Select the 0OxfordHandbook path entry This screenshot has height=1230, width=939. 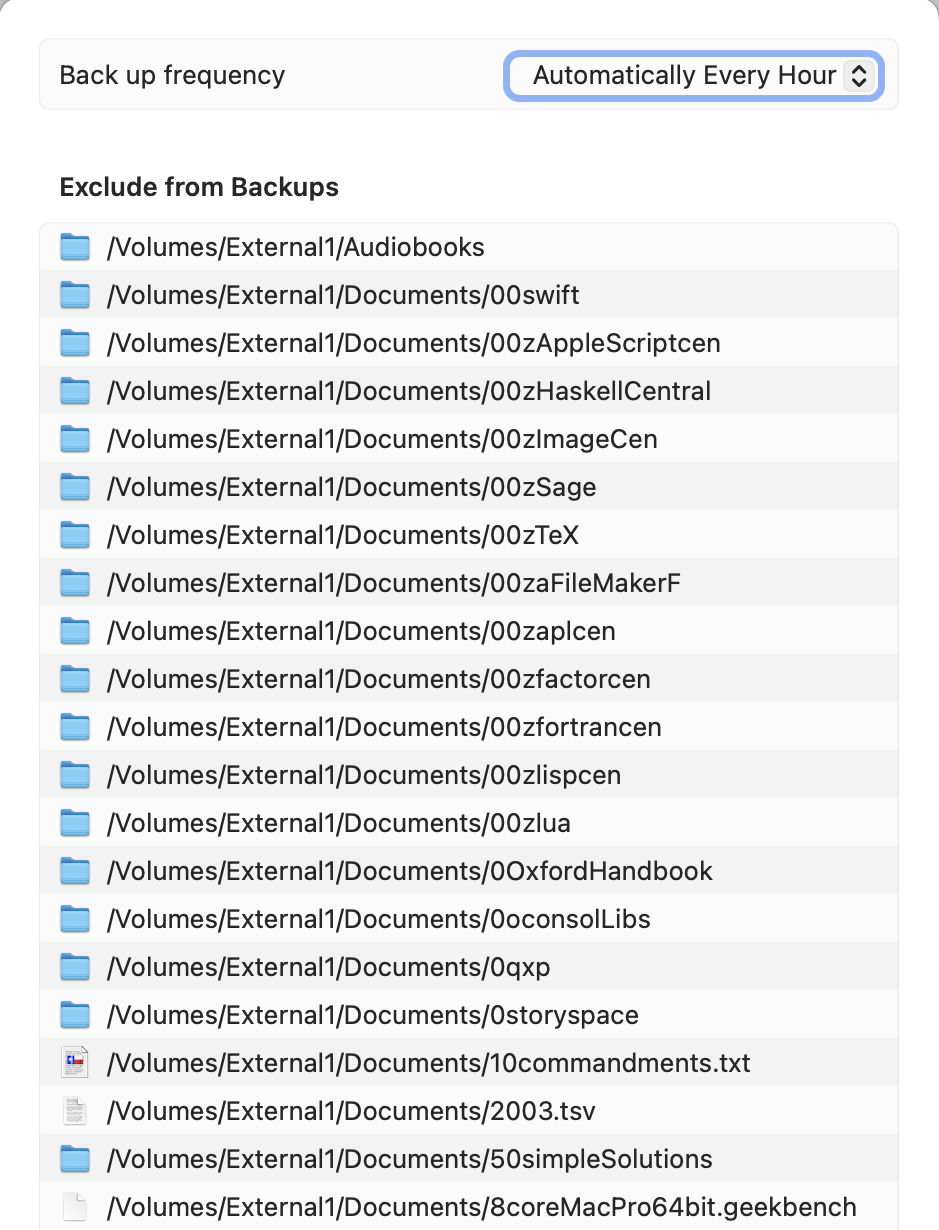pos(410,871)
